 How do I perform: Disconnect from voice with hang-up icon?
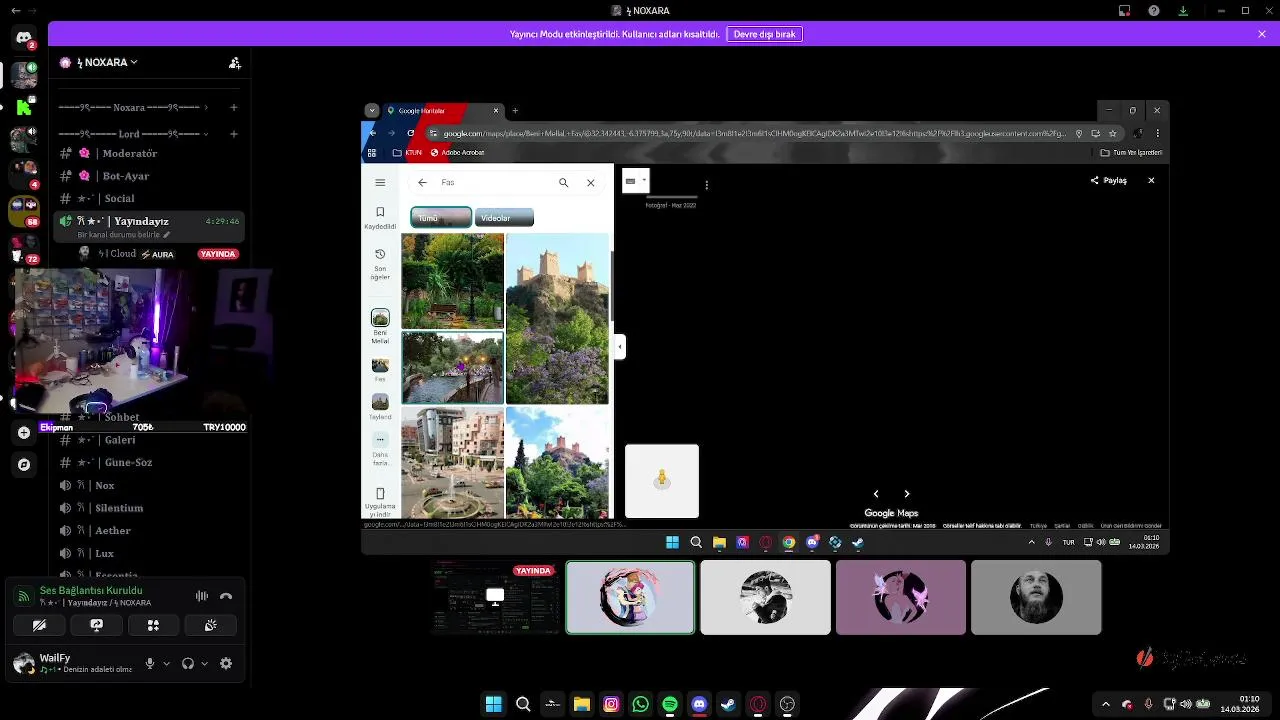pos(226,596)
